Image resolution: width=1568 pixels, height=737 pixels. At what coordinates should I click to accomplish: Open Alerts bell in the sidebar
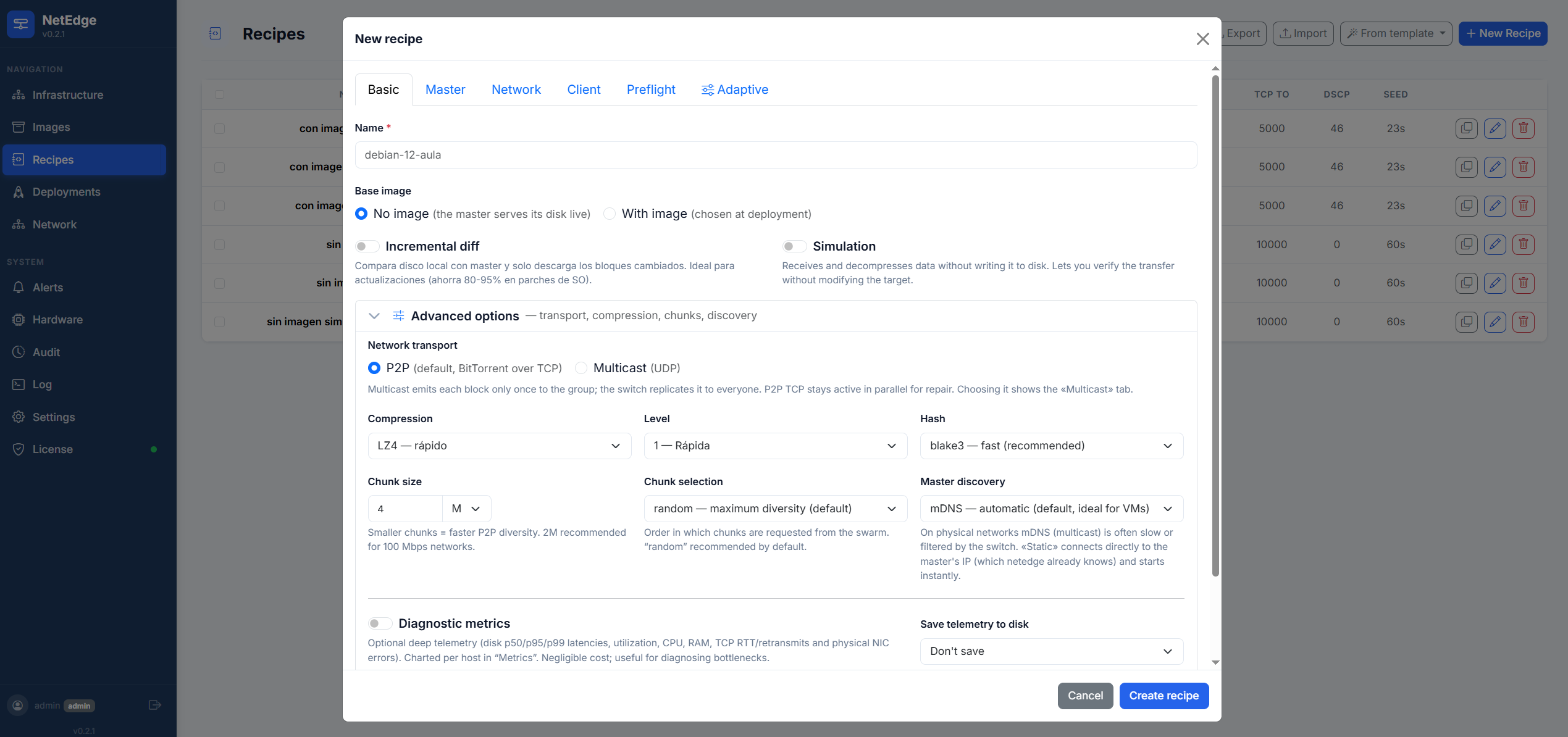[x=85, y=288]
